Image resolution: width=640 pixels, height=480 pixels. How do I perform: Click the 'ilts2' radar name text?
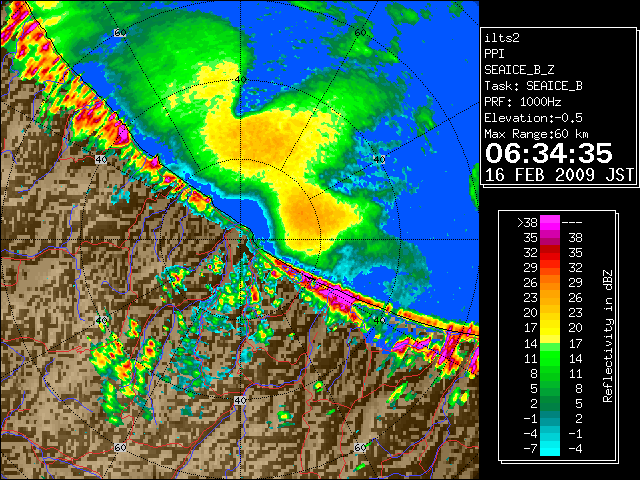click(x=502, y=38)
